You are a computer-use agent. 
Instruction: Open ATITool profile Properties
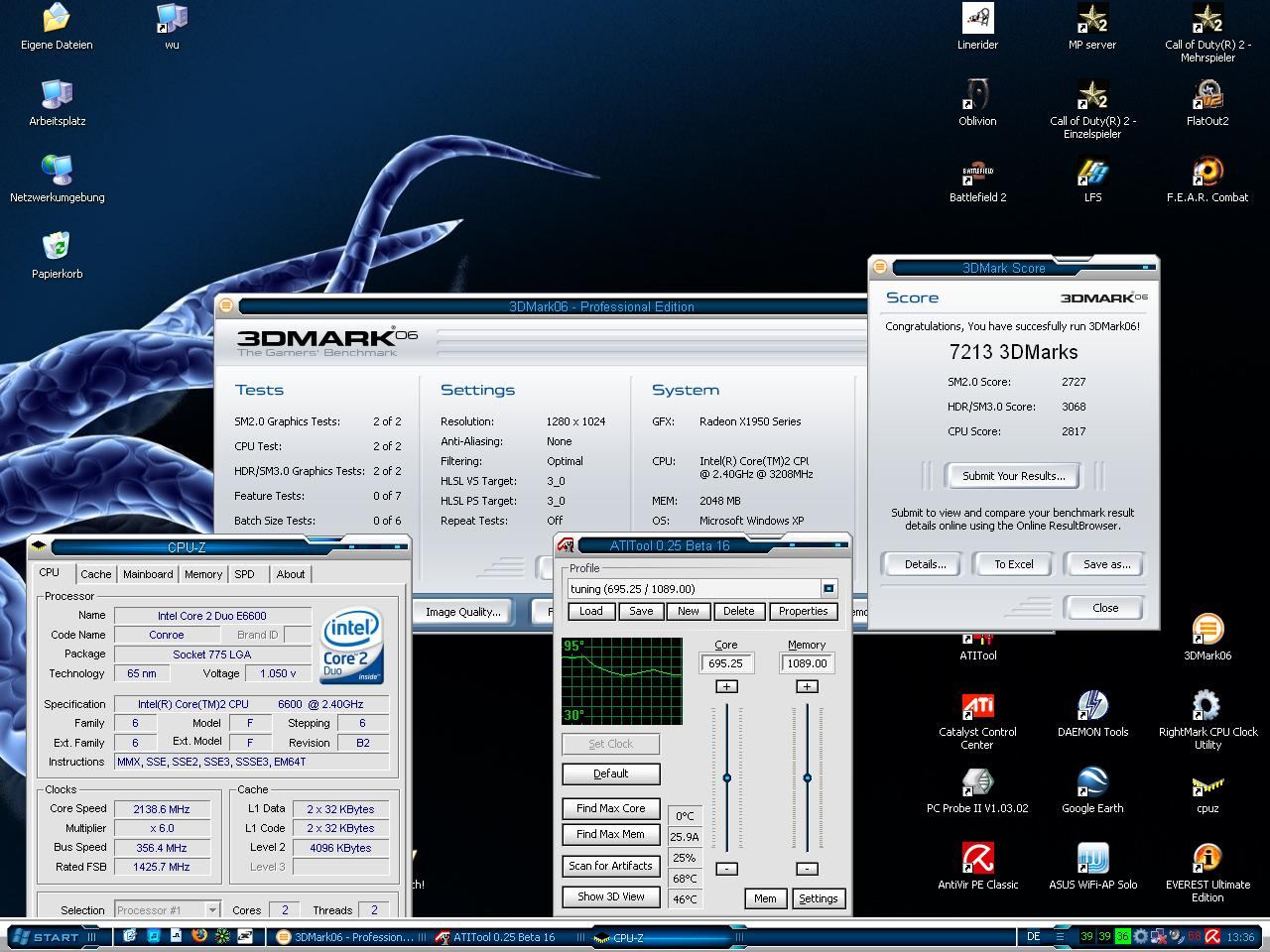(803, 611)
